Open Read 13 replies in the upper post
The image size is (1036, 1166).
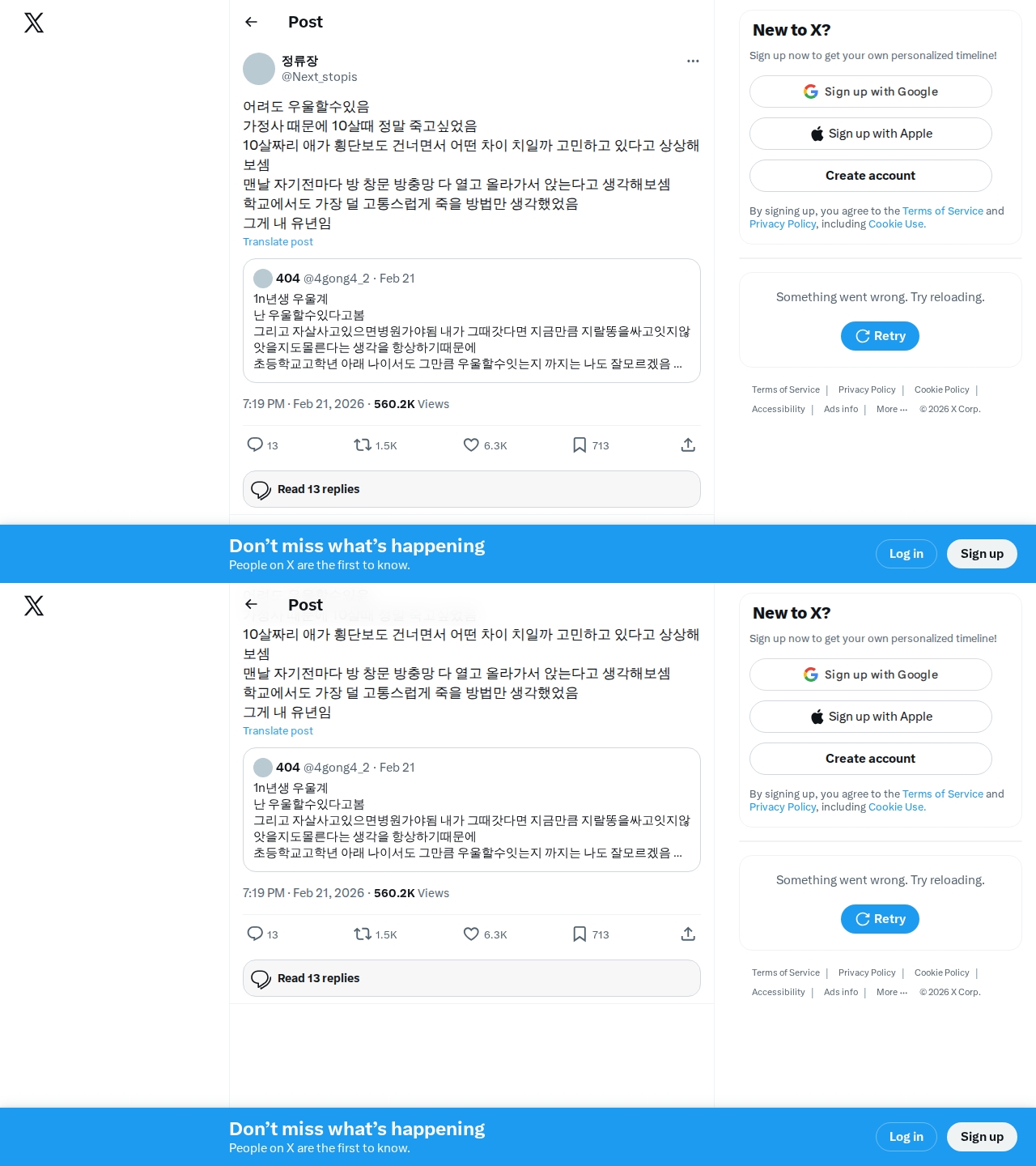472,489
